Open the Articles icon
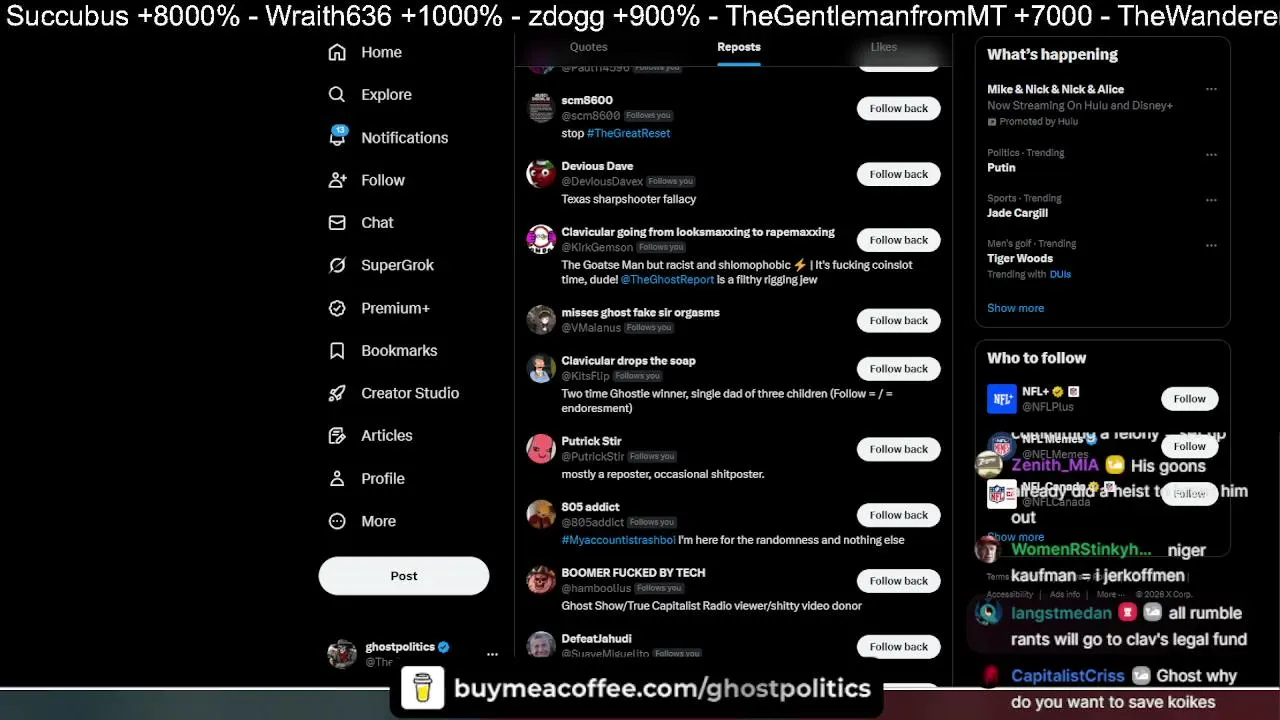The height and width of the screenshot is (720, 1280). pyautogui.click(x=337, y=435)
